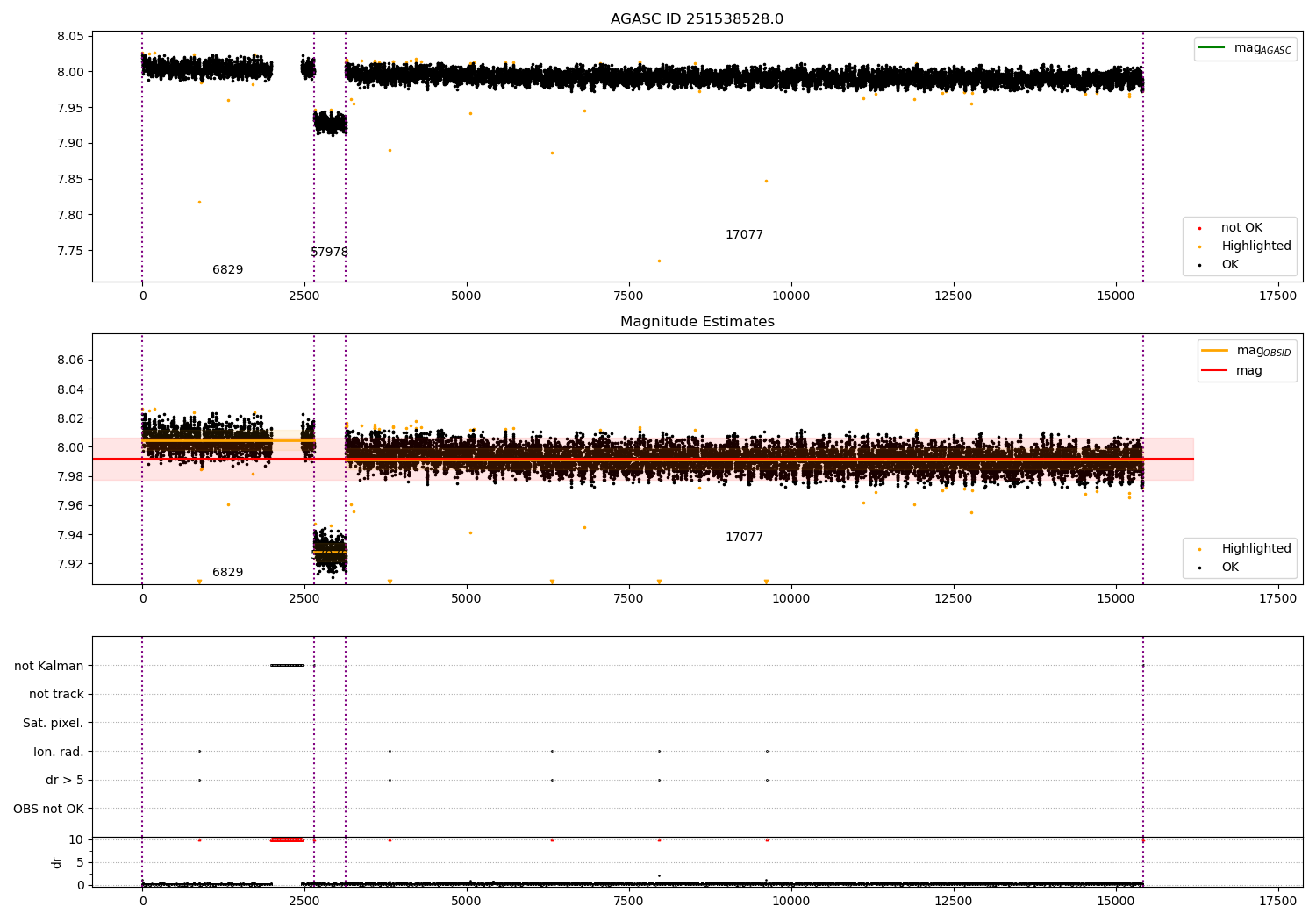Click the 'OBS not OK' row label
Viewport: 1316px width, 921px height.
coord(48,809)
